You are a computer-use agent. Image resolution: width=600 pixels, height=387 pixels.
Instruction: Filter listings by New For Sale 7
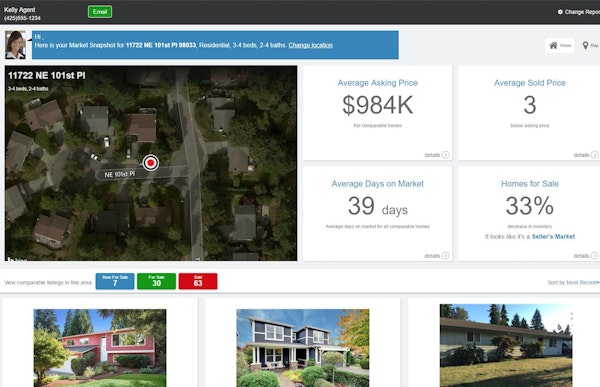click(115, 281)
